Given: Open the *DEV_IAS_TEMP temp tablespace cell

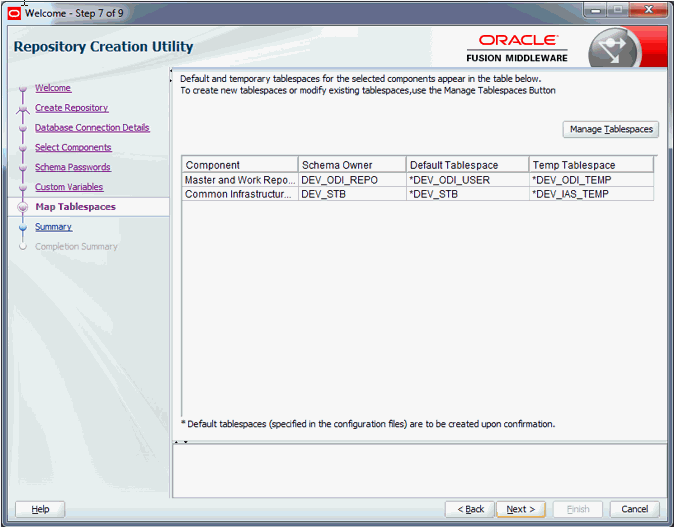Looking at the screenshot, I should [x=591, y=194].
